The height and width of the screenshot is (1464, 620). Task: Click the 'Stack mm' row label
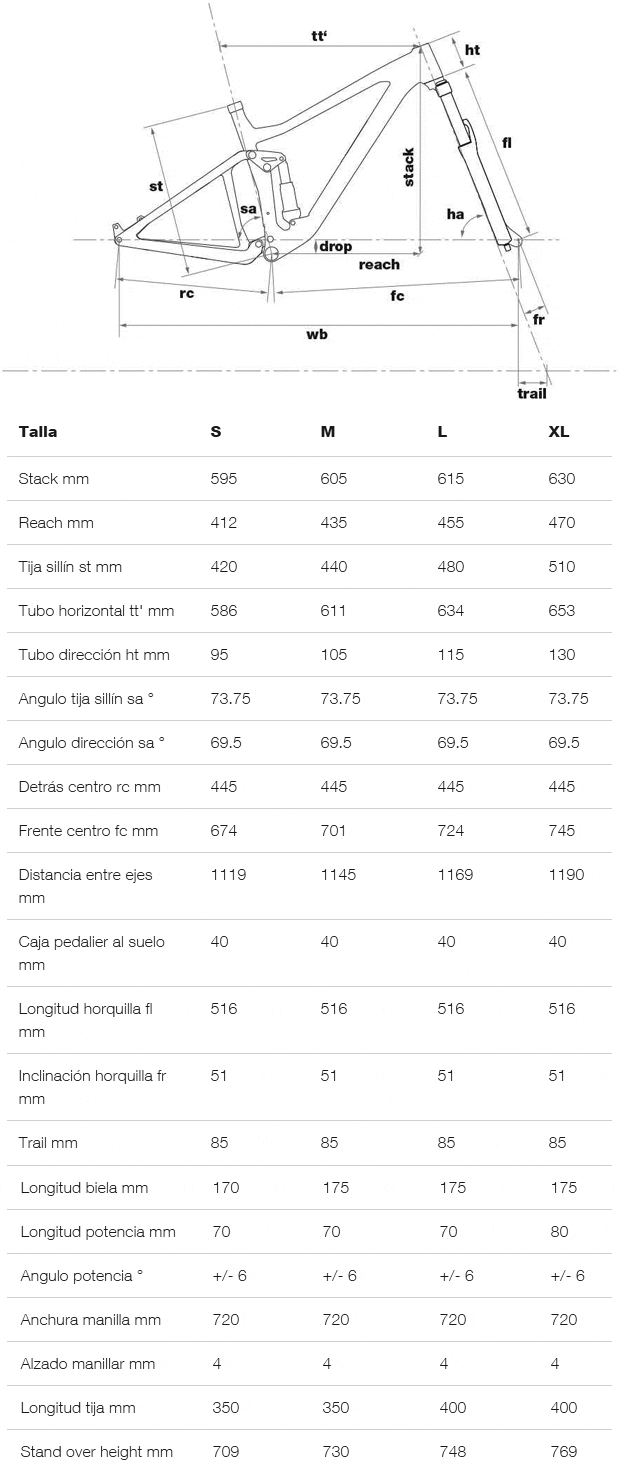click(x=54, y=479)
